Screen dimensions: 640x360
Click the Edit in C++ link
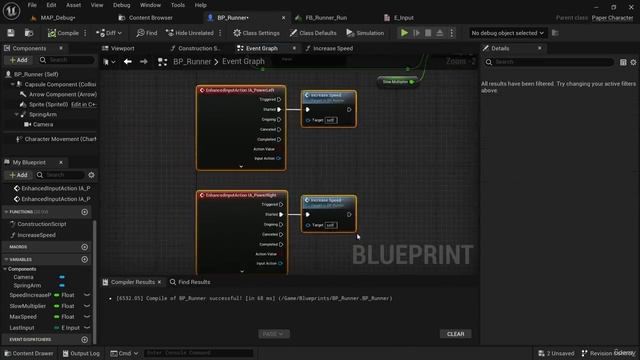point(83,104)
